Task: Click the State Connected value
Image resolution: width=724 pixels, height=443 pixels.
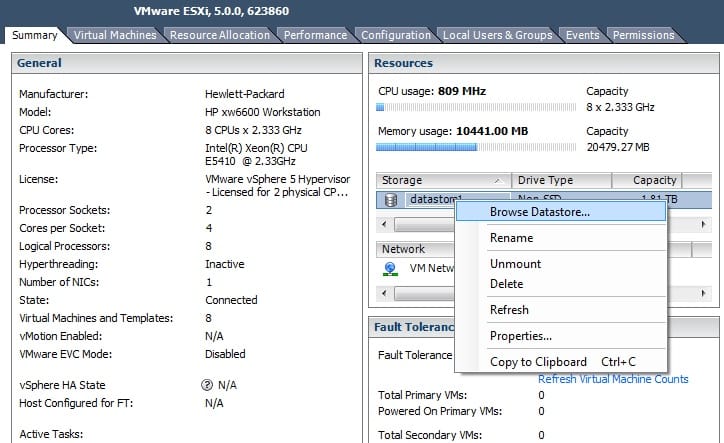Action: (231, 300)
